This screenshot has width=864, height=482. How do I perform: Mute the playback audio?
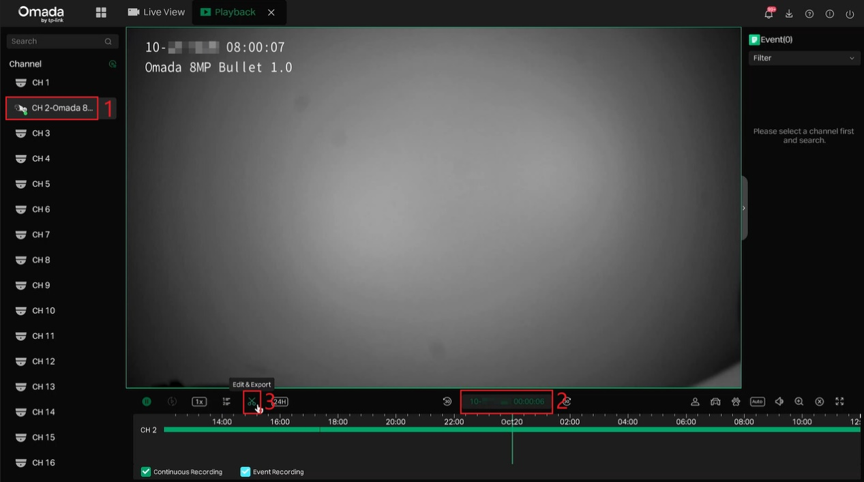[779, 402]
